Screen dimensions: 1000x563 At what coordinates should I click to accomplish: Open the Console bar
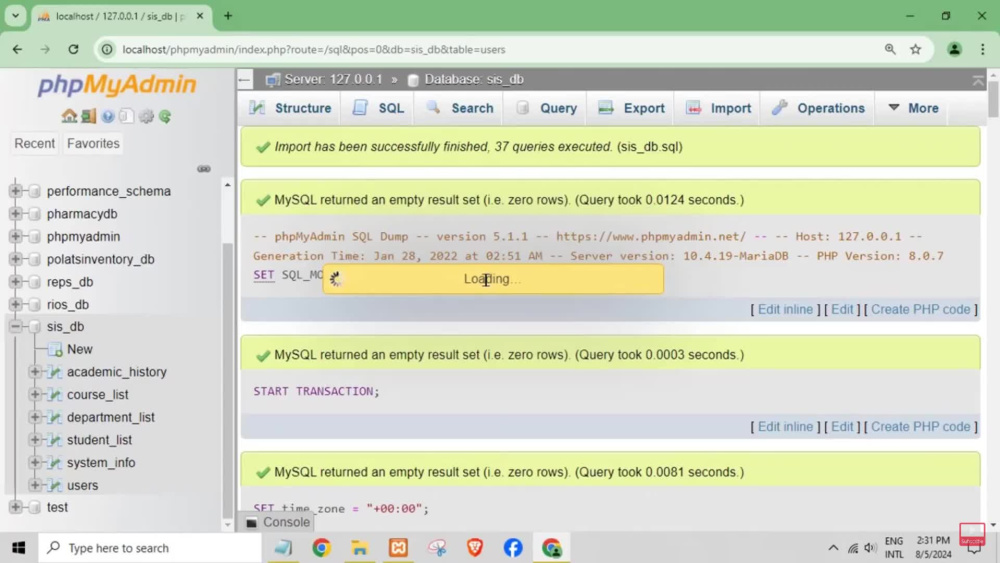coord(278,522)
